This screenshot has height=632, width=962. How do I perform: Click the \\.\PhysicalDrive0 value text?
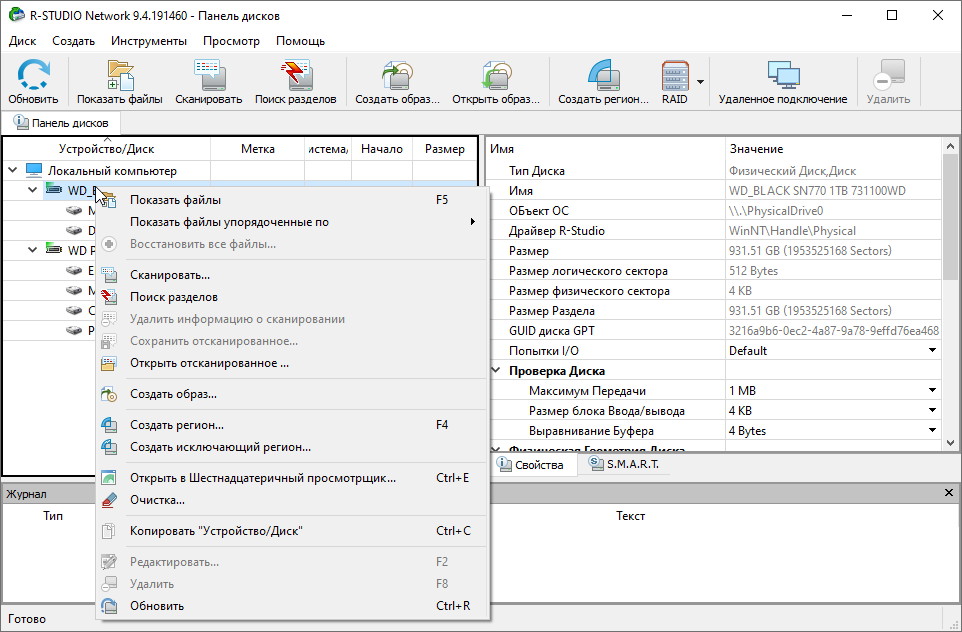(x=776, y=210)
